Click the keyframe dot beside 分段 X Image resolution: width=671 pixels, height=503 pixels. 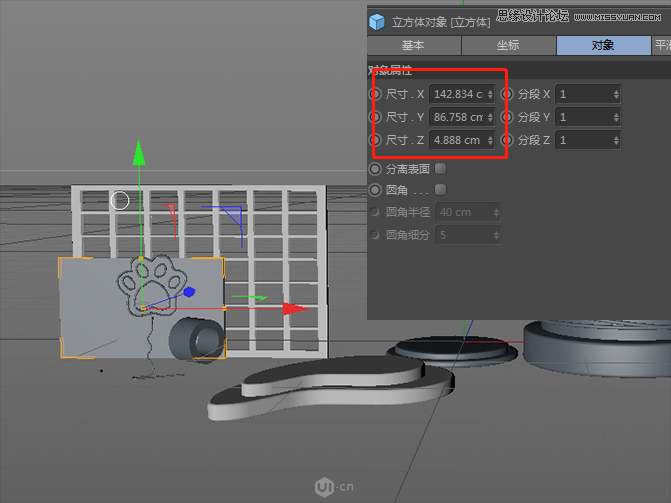point(507,94)
